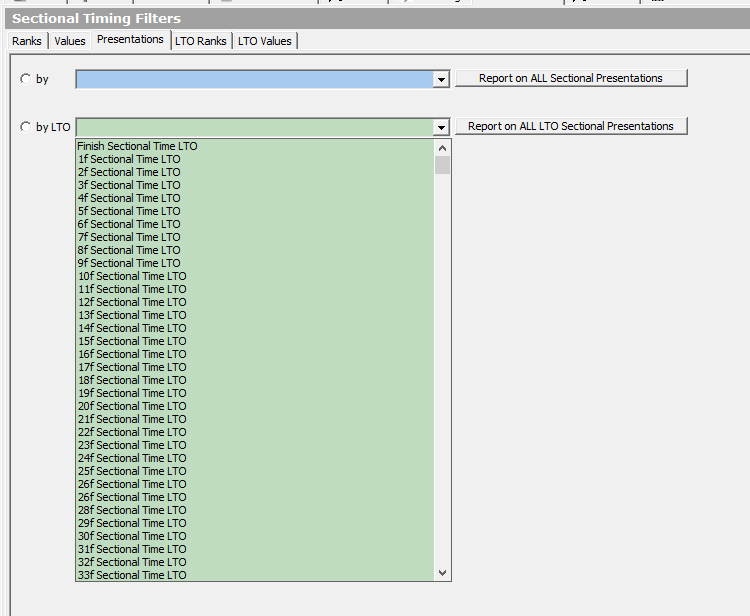The width and height of the screenshot is (750, 616).
Task: Choose 21f Sectional Time LTO
Action: tap(255, 419)
